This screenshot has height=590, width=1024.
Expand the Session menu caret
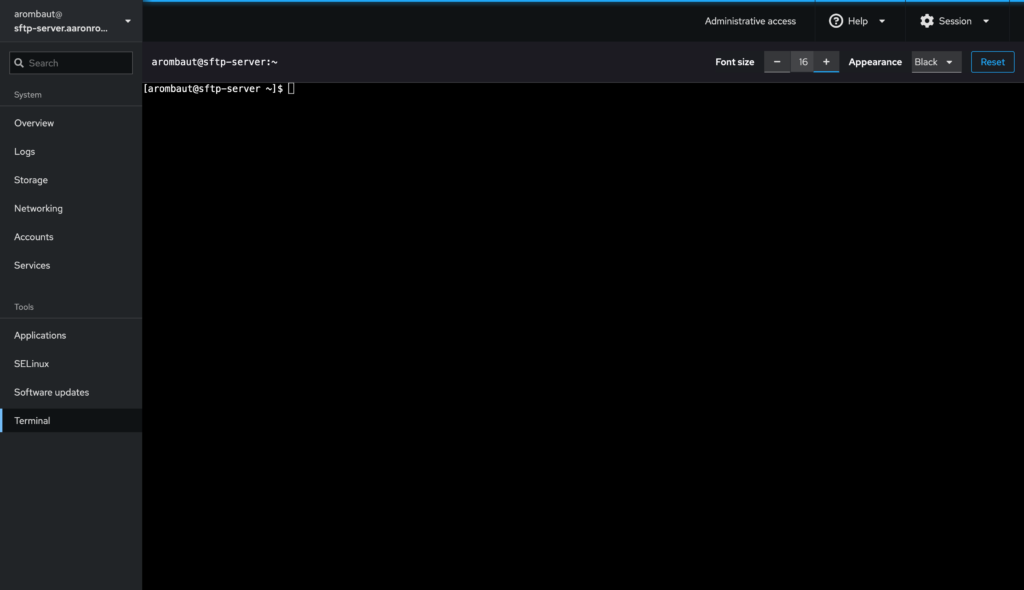point(986,21)
